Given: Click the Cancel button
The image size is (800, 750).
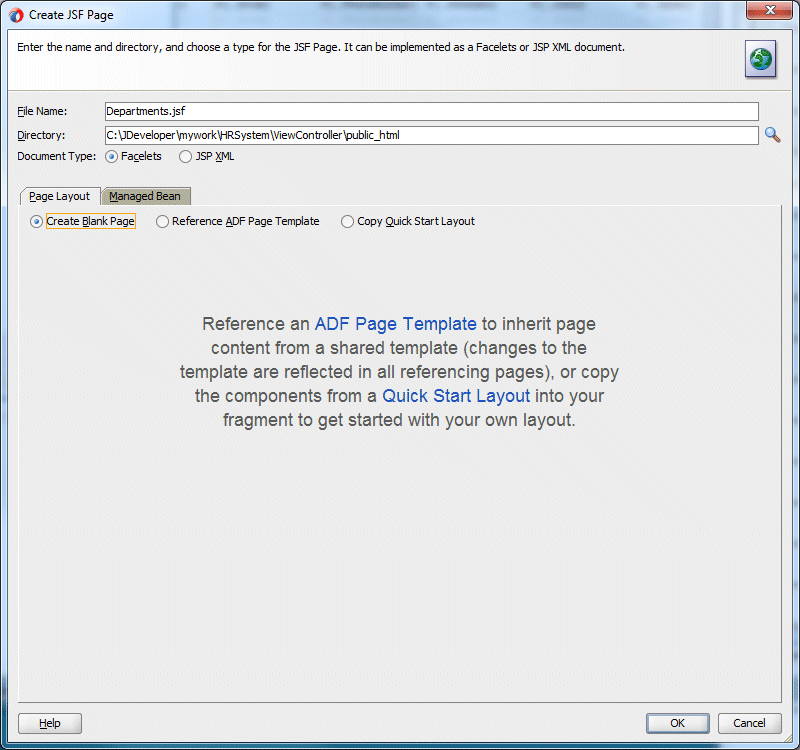Looking at the screenshot, I should (749, 723).
